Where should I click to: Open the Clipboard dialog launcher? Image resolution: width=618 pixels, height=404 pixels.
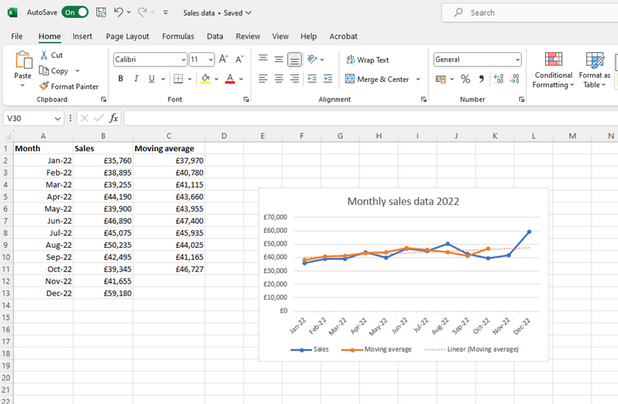coord(103,99)
